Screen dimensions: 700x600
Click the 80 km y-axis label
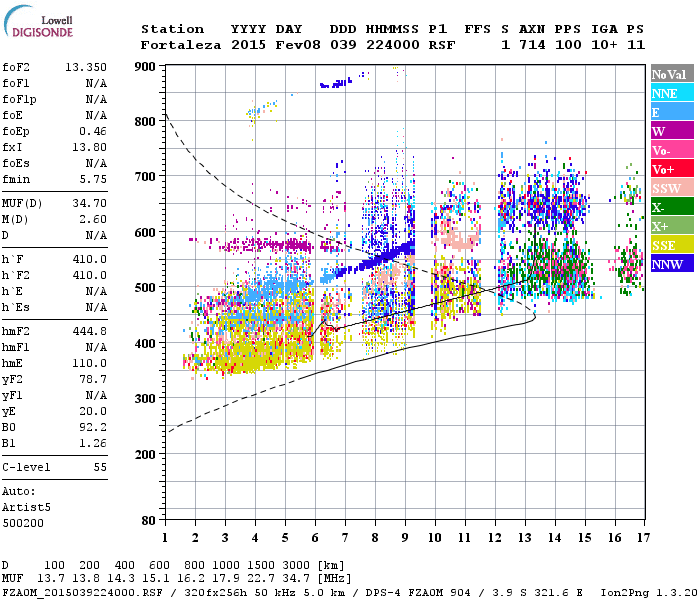point(148,521)
